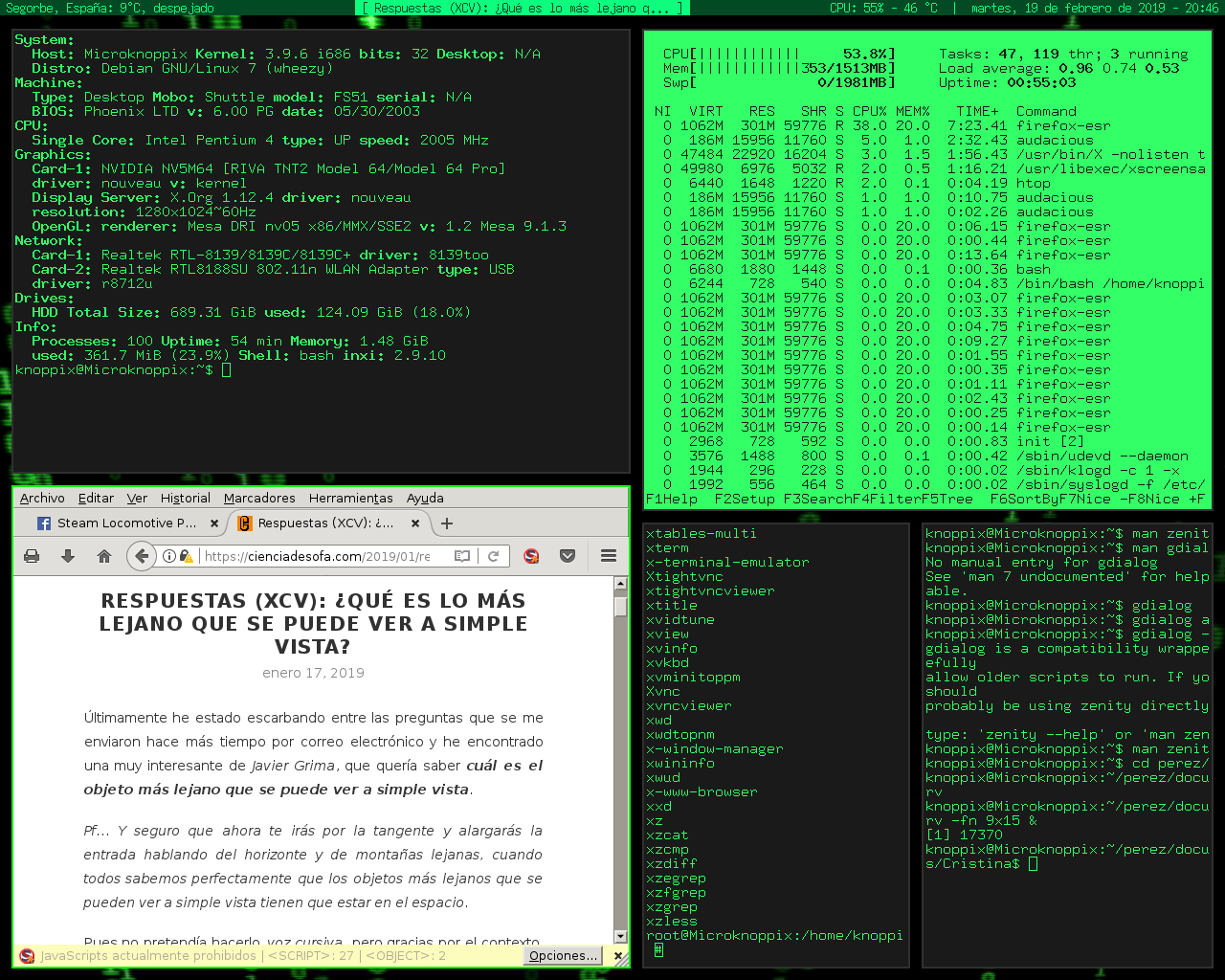Sort htop by the CPU% column header
This screenshot has width=1225, height=980.
(x=870, y=111)
